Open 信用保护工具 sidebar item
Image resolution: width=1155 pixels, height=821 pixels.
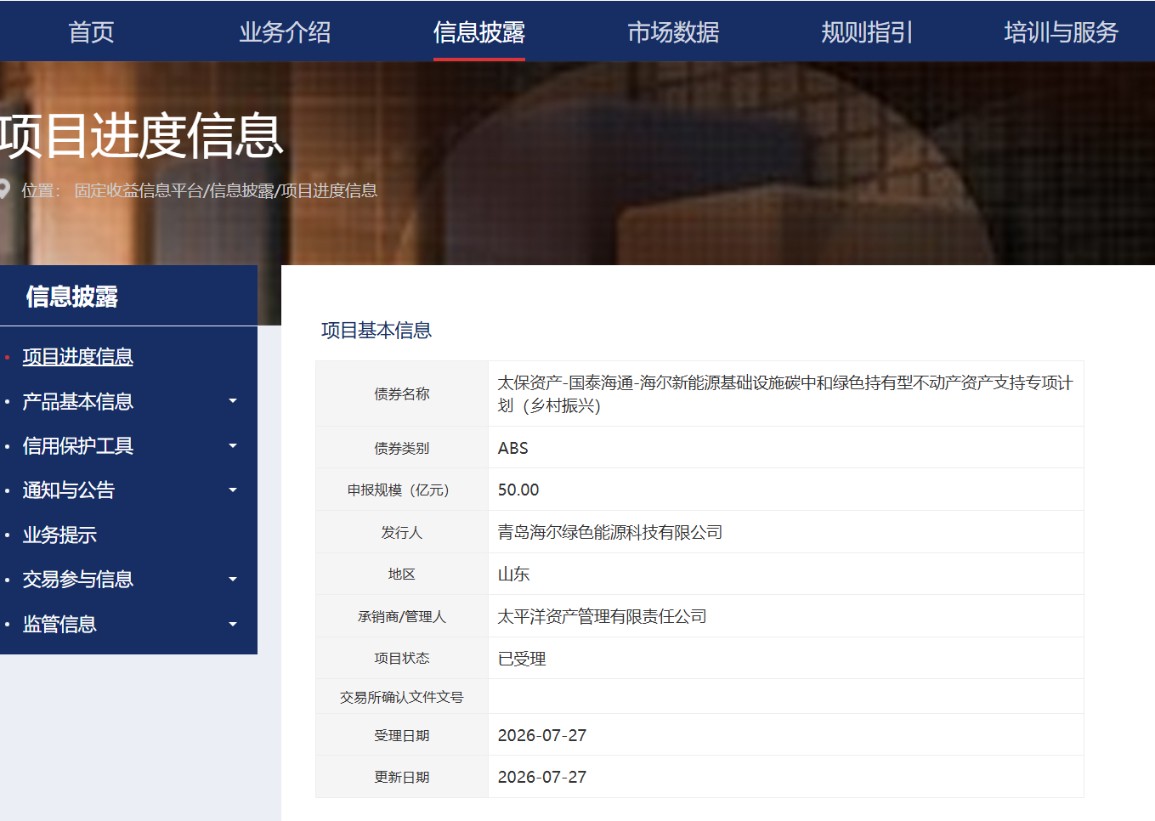[77, 445]
